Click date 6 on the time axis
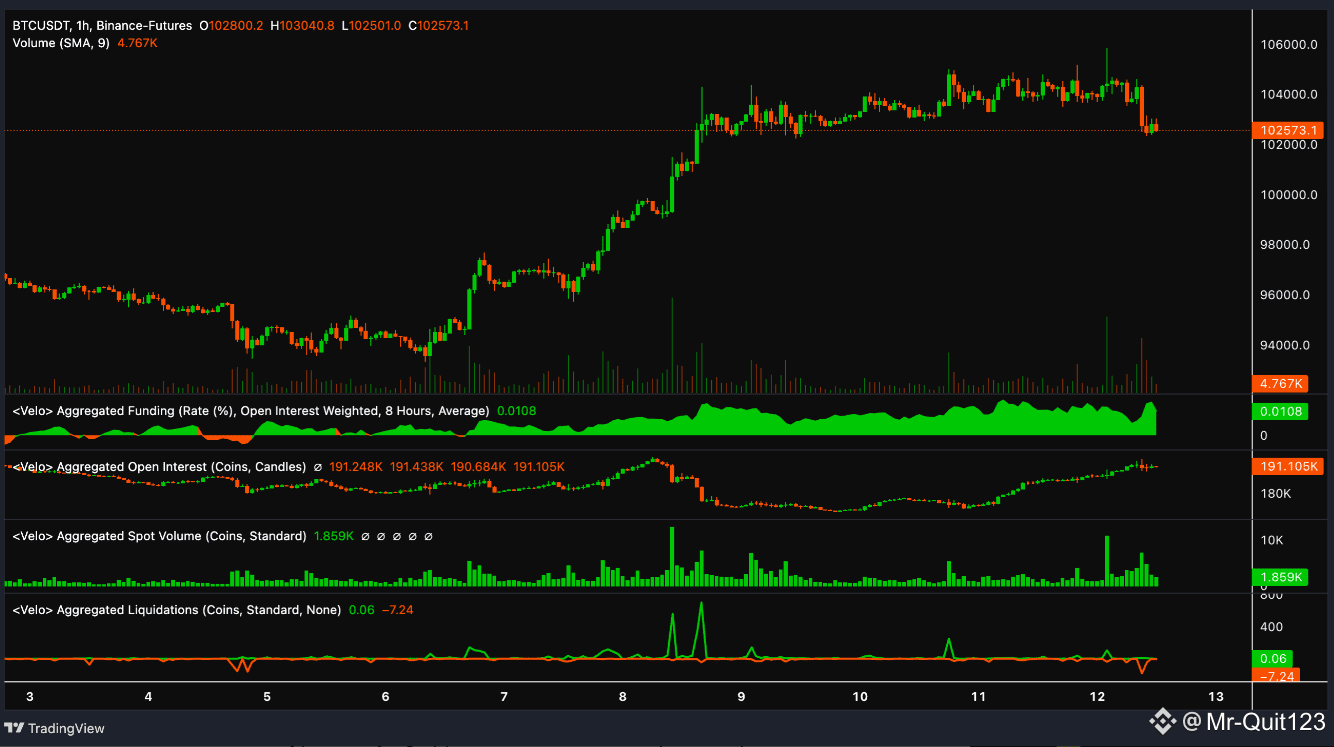Screen dimensions: 1334x747 [x=385, y=696]
